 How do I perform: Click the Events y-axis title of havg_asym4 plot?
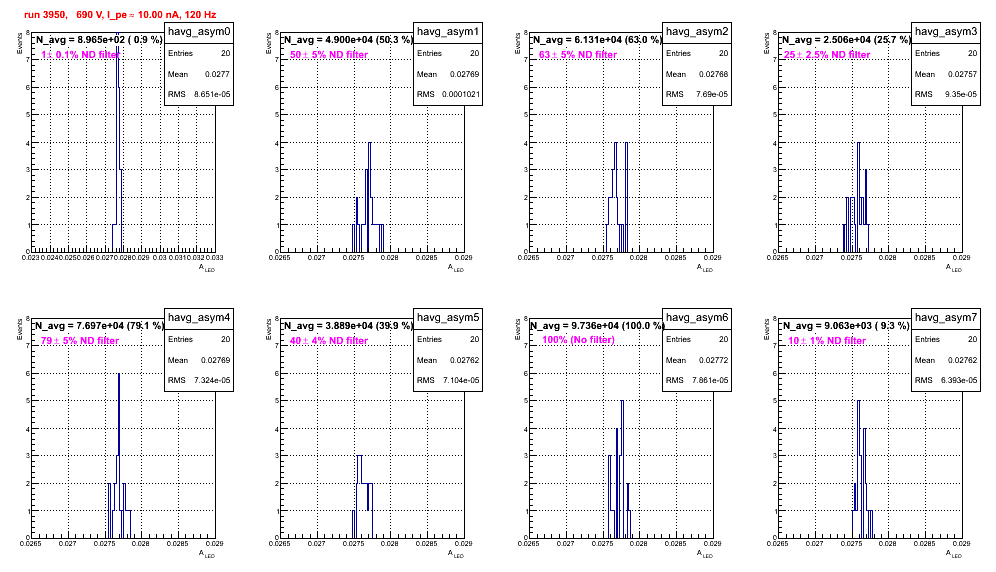(20, 329)
